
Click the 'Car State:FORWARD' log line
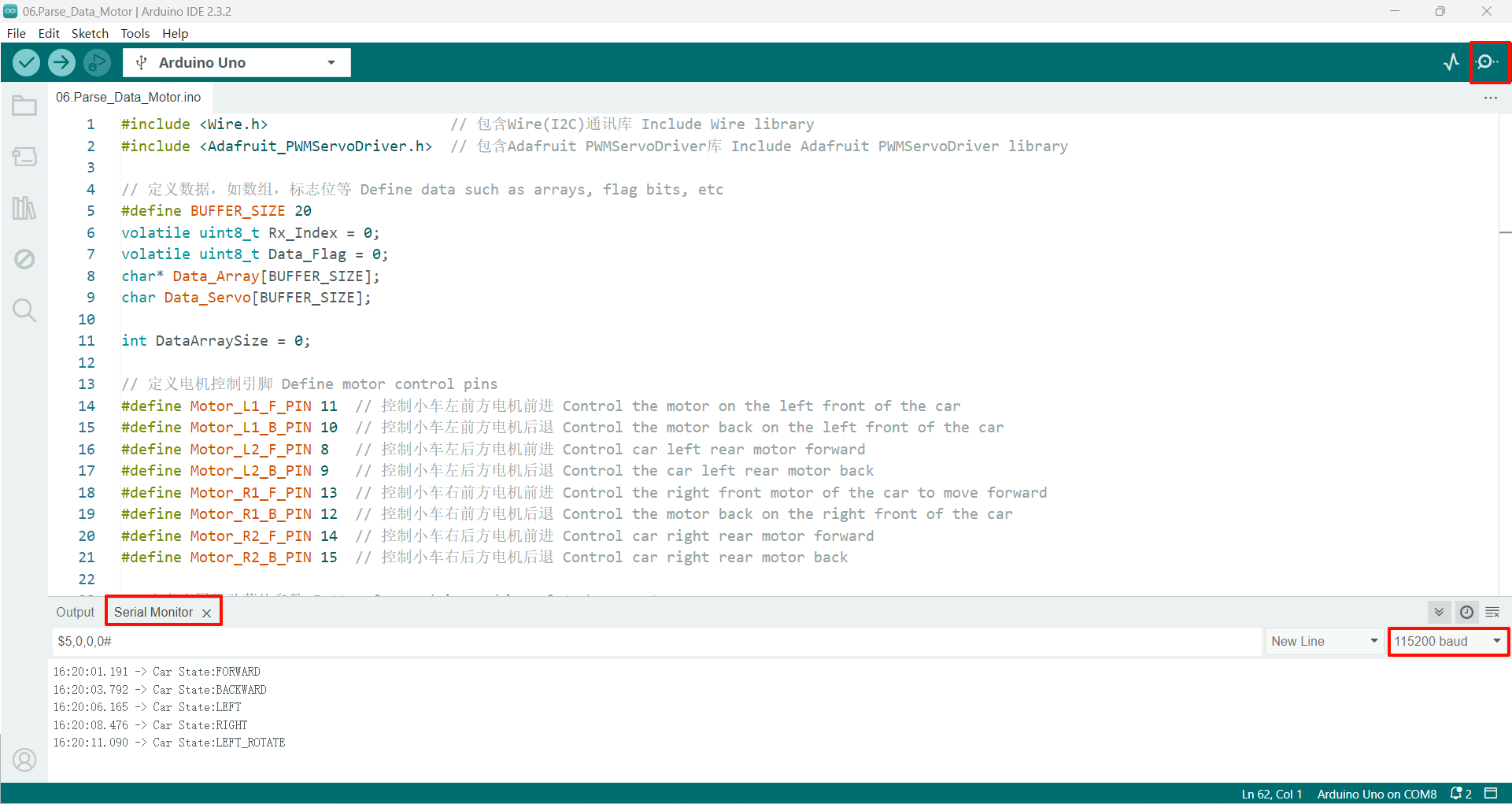[x=157, y=672]
